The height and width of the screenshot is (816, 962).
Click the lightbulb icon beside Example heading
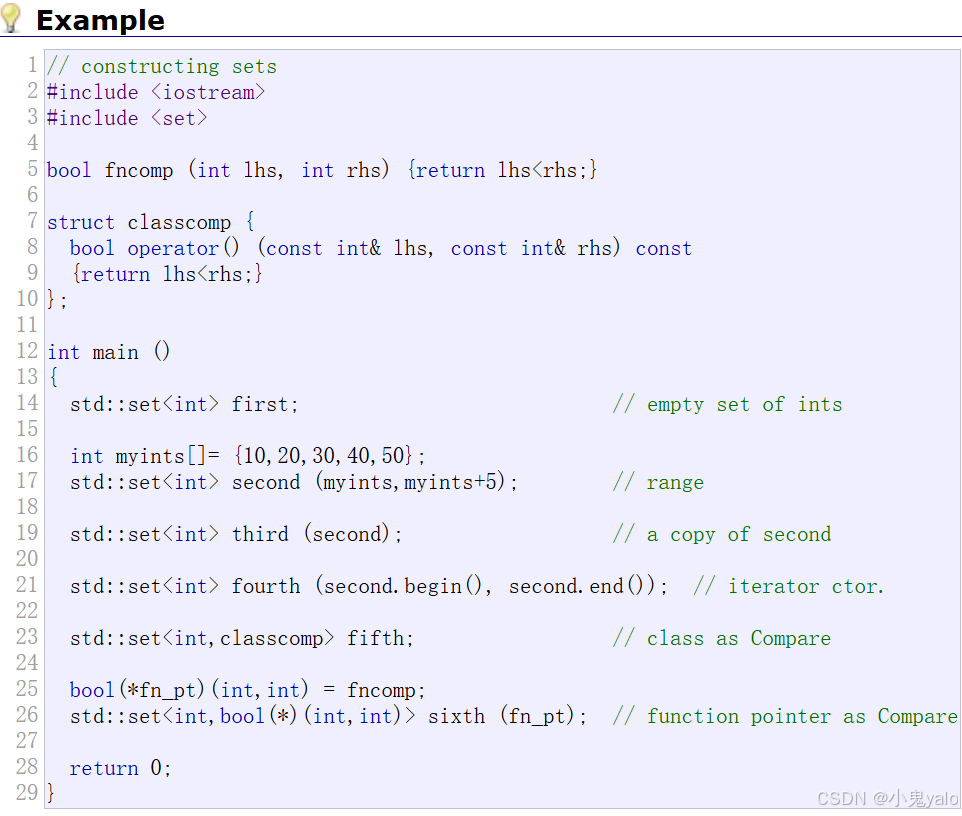click(12, 18)
